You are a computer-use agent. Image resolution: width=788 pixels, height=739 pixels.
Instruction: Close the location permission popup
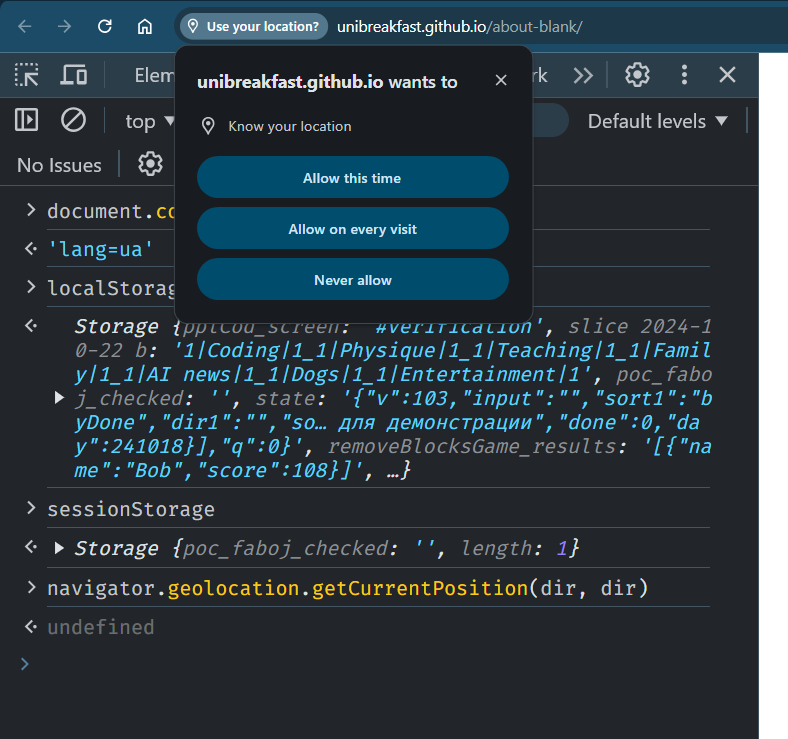[501, 80]
